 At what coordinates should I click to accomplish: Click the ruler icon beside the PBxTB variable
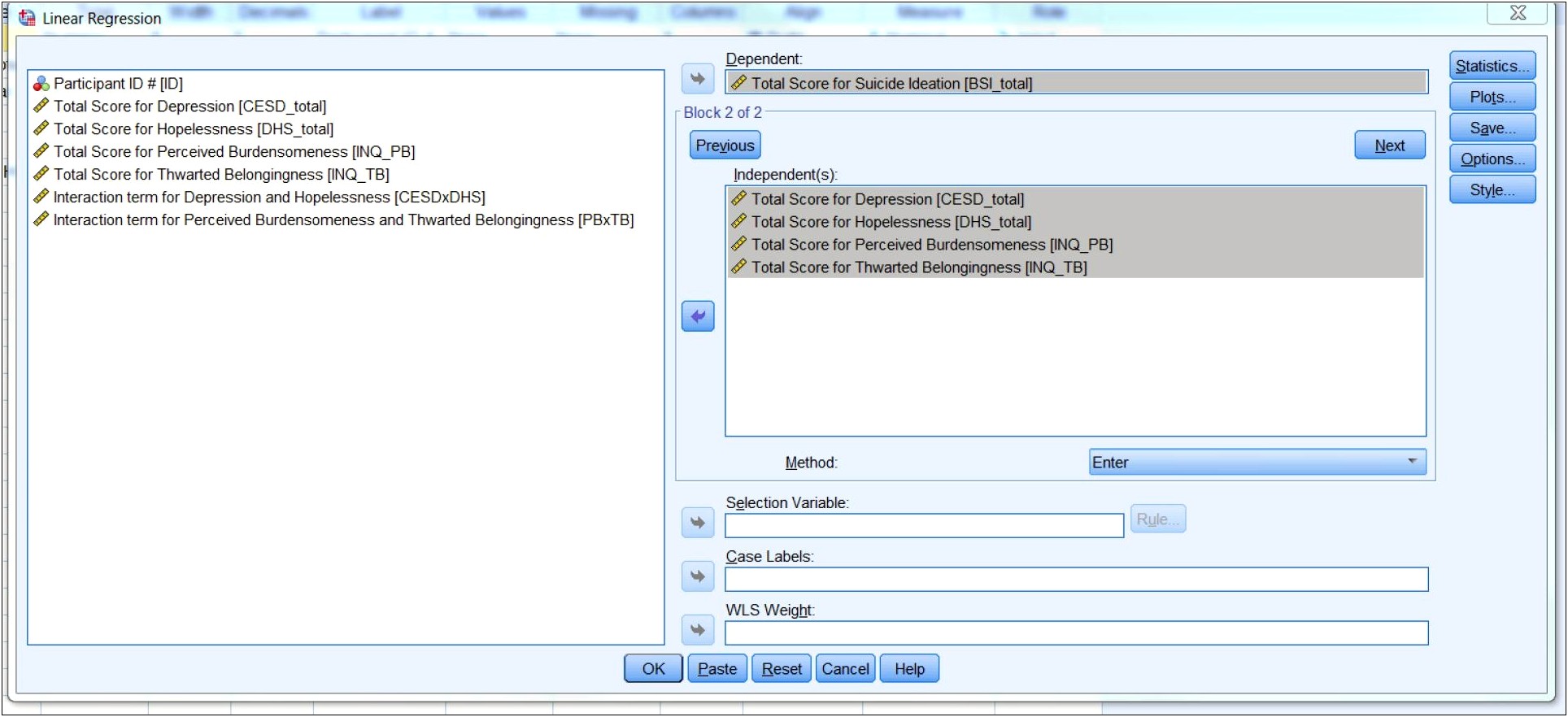tap(41, 219)
